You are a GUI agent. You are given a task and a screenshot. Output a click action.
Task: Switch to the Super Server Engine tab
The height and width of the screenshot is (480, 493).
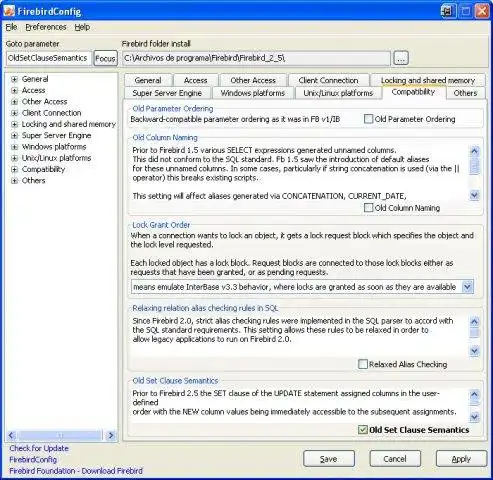[167, 93]
